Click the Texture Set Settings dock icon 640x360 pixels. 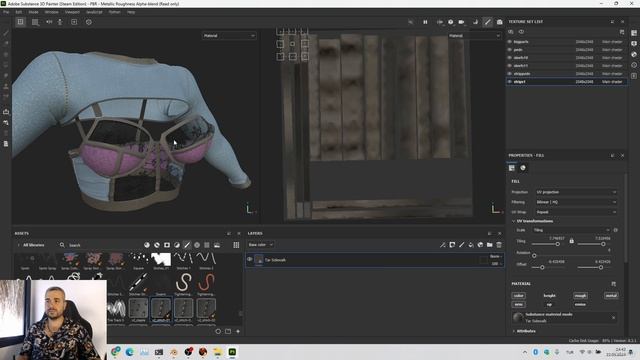[634, 33]
